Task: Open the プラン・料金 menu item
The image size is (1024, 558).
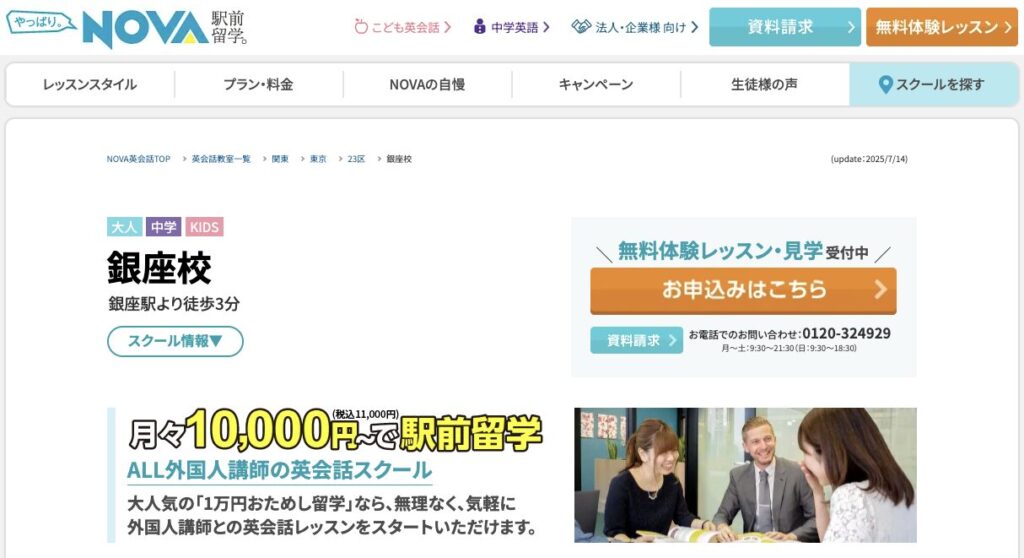Action: tap(259, 84)
